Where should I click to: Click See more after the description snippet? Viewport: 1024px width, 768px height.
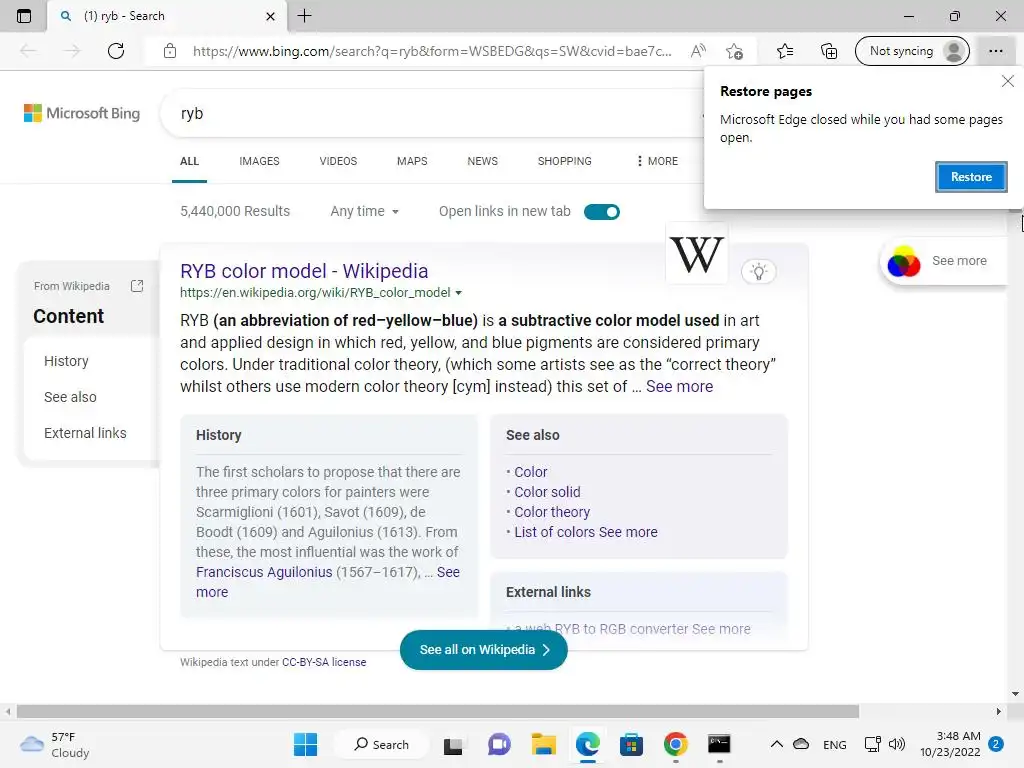click(679, 387)
